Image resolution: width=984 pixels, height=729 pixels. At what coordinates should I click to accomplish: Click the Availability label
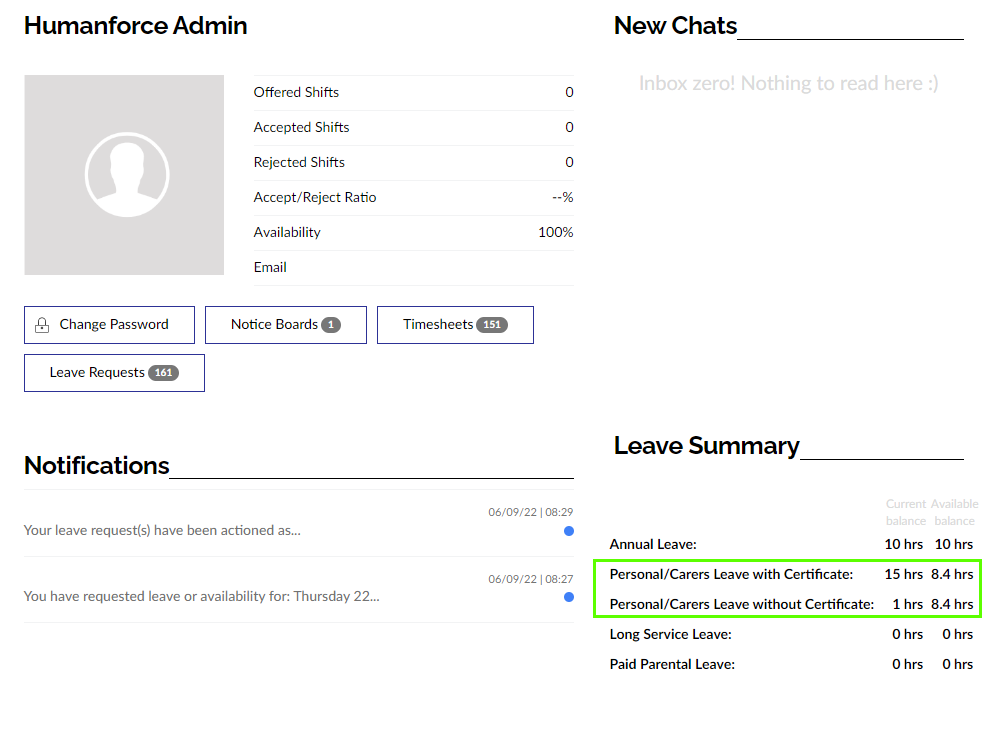(287, 233)
